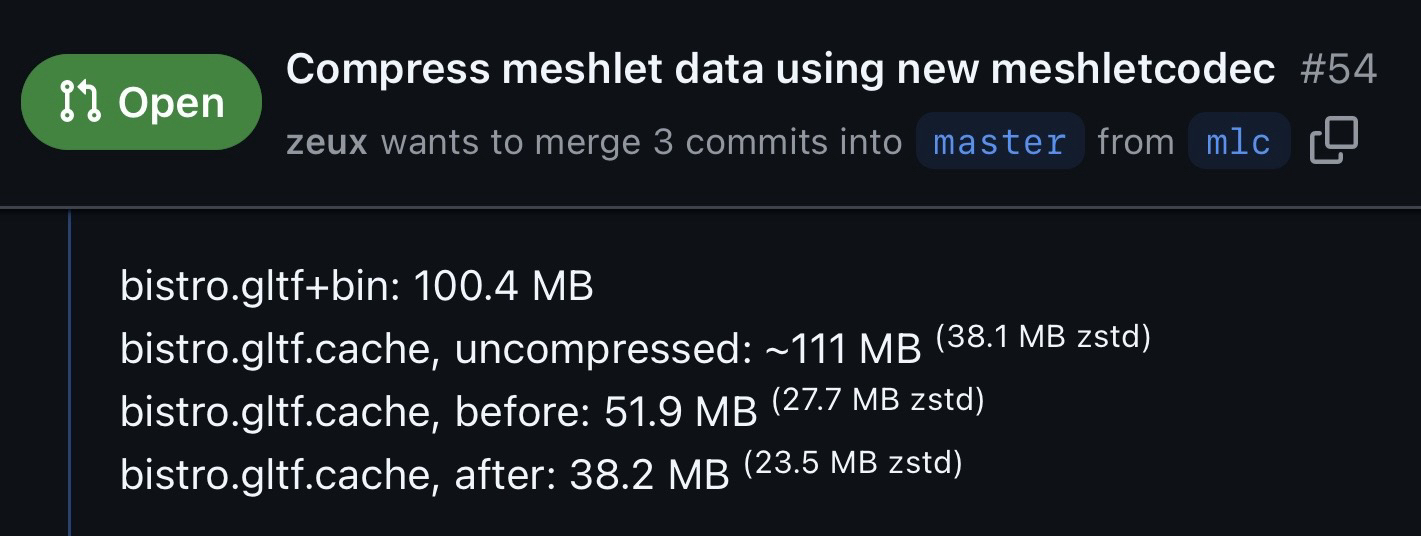Click the title "Compress meshlet data using new meshletcodec"
The height and width of the screenshot is (536, 1421).
(780, 69)
